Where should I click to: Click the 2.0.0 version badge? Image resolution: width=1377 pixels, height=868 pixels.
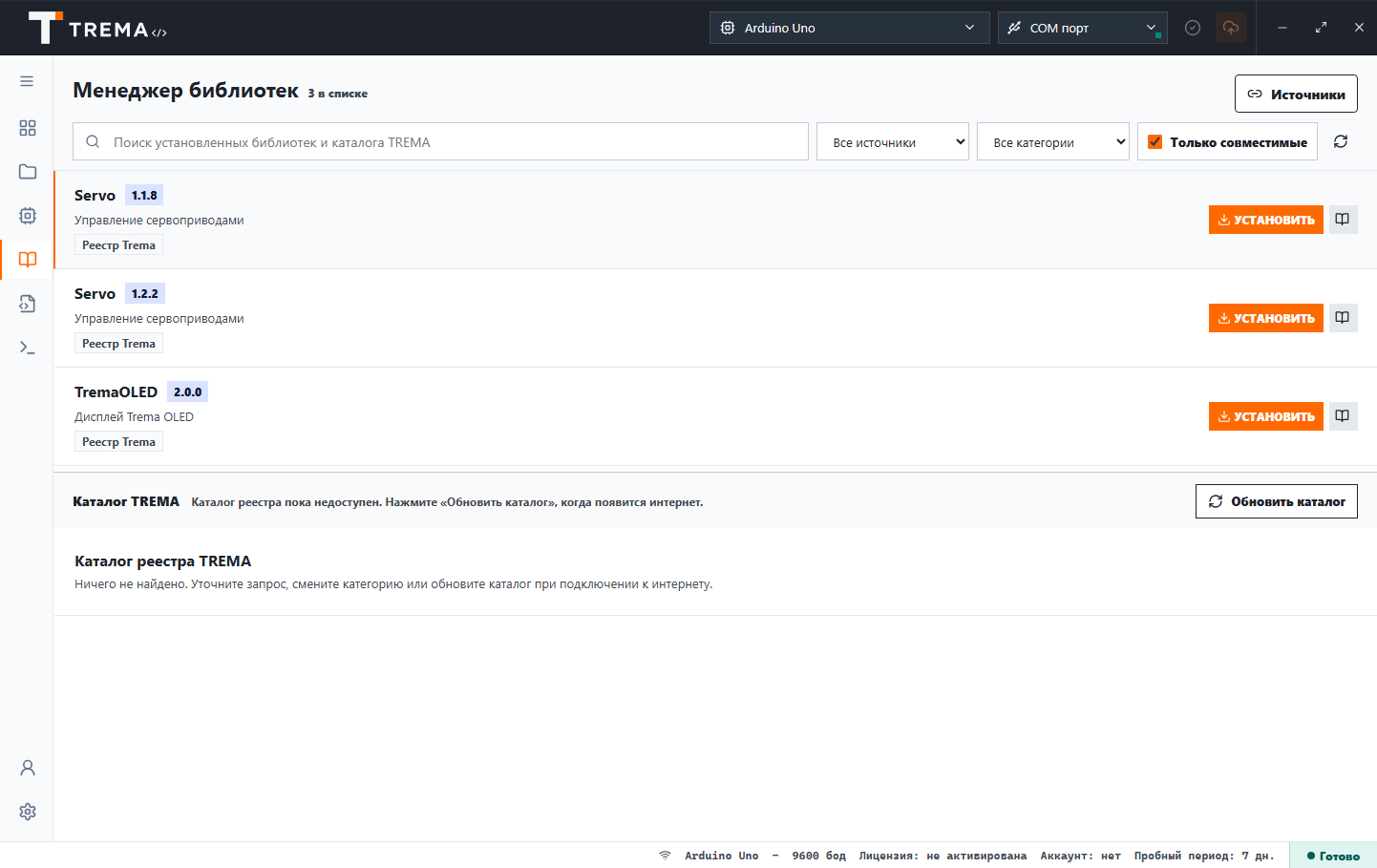coord(187,392)
